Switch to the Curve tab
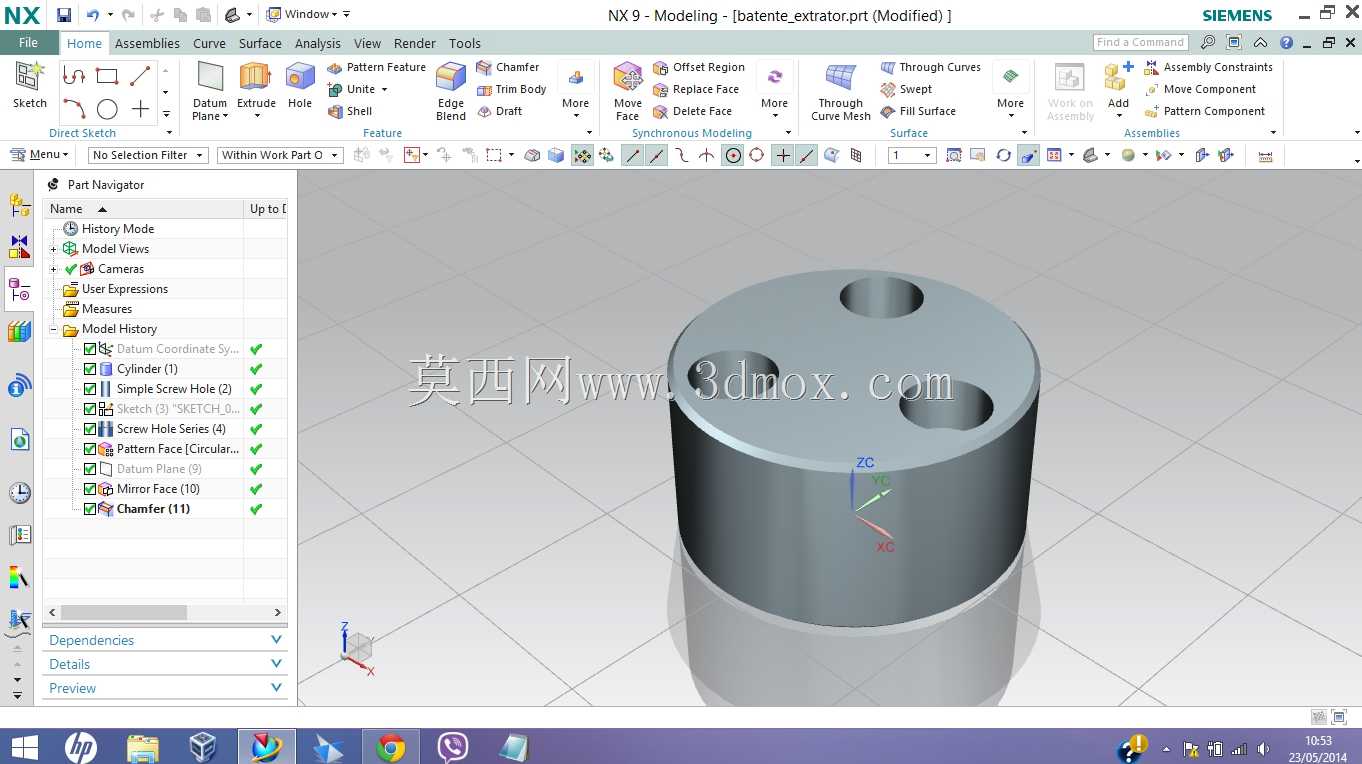Viewport: 1362px width, 764px height. point(209,43)
